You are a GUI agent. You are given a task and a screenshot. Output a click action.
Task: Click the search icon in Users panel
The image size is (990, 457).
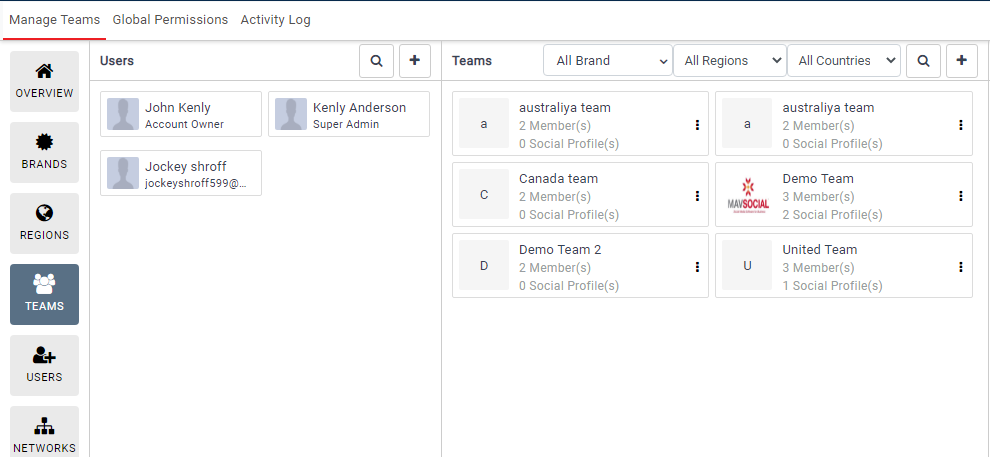click(x=376, y=61)
